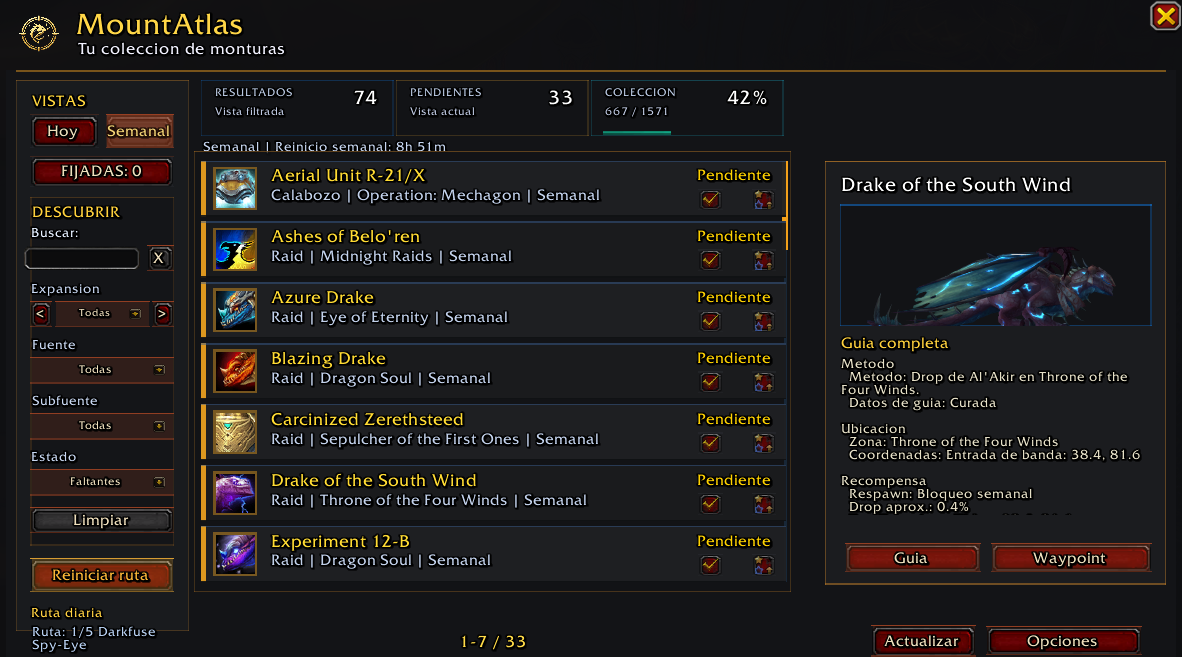Click the star pin icon for Azure Drake

(x=763, y=321)
